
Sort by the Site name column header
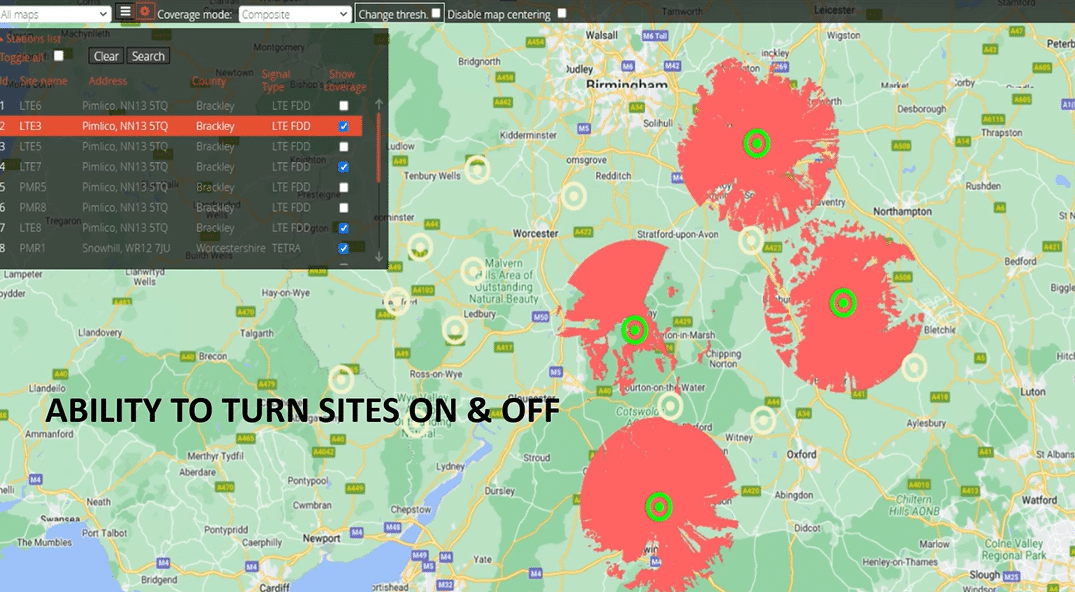pos(43,81)
